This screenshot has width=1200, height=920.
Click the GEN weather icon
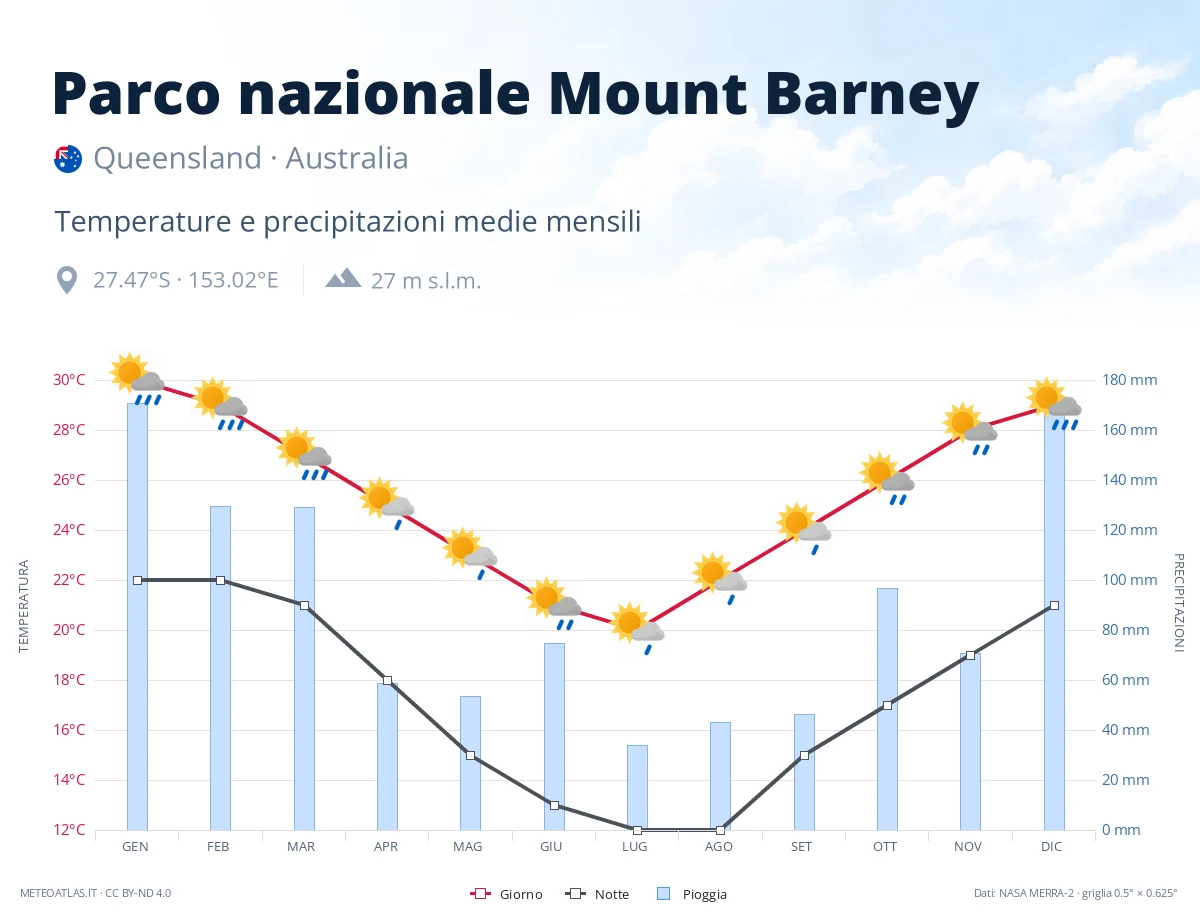pyautogui.click(x=137, y=379)
